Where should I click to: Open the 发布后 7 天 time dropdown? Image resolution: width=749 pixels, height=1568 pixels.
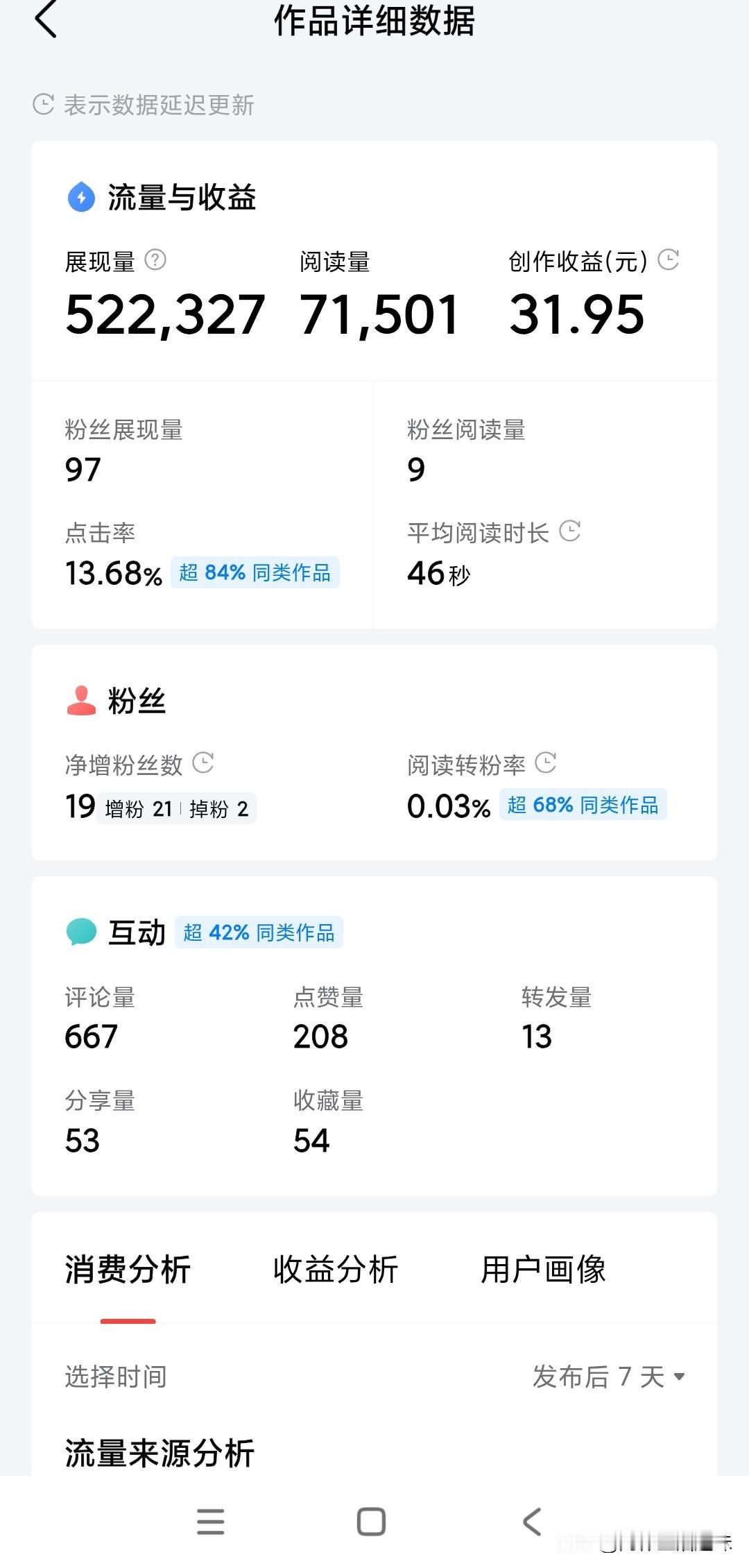pyautogui.click(x=609, y=1377)
